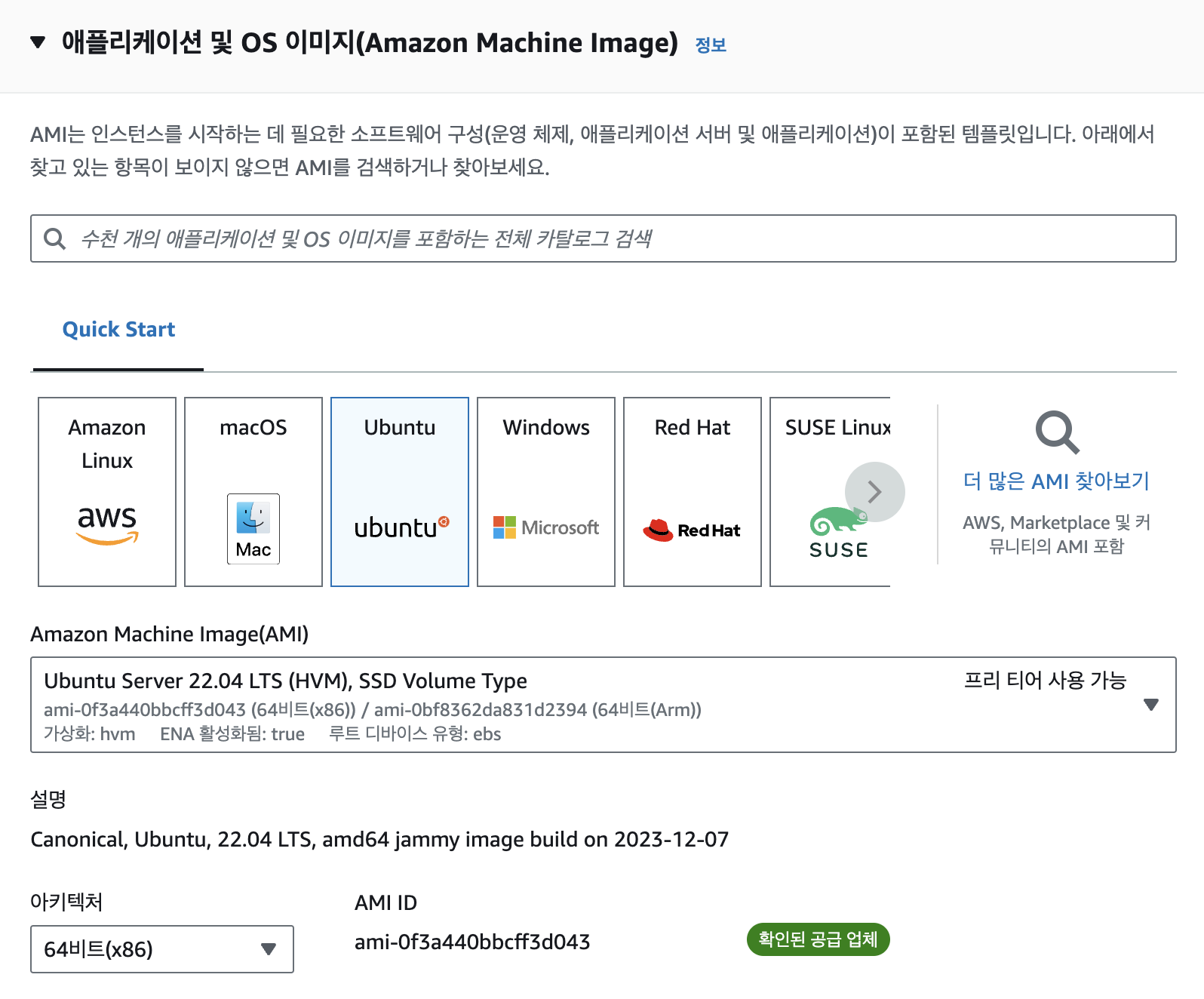Click the 프리 티어 사용 가능 label
Viewport: 1204px width, 999px height.
coord(1045,681)
